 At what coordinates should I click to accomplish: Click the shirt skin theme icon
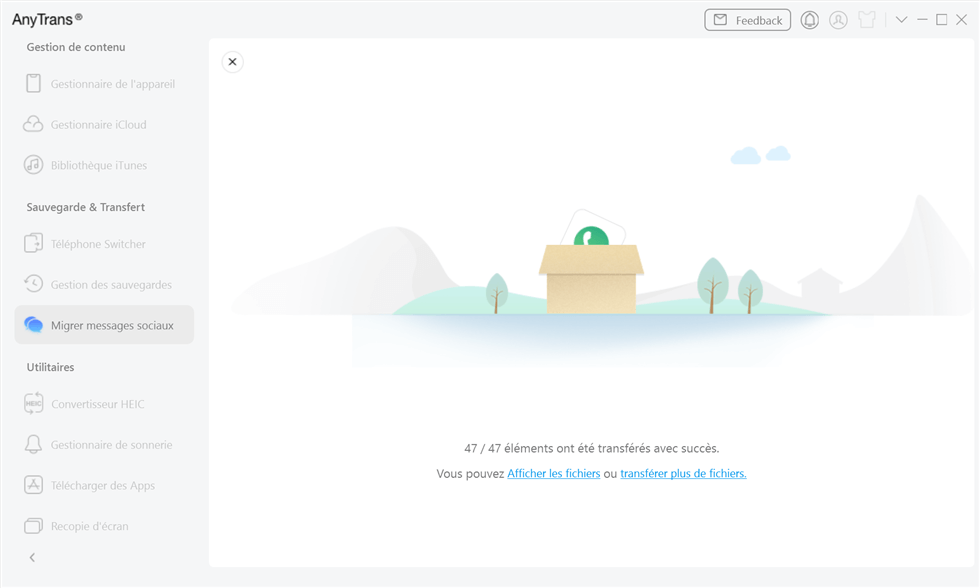tap(867, 20)
